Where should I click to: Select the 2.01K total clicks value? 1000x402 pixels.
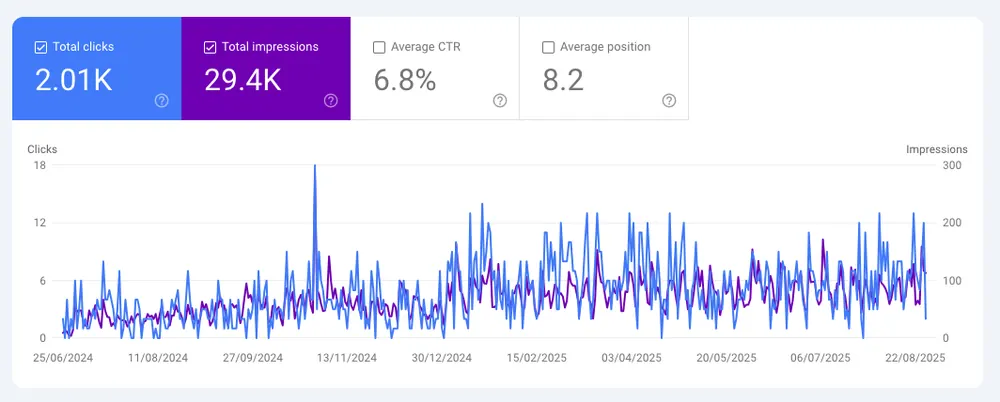pos(74,80)
